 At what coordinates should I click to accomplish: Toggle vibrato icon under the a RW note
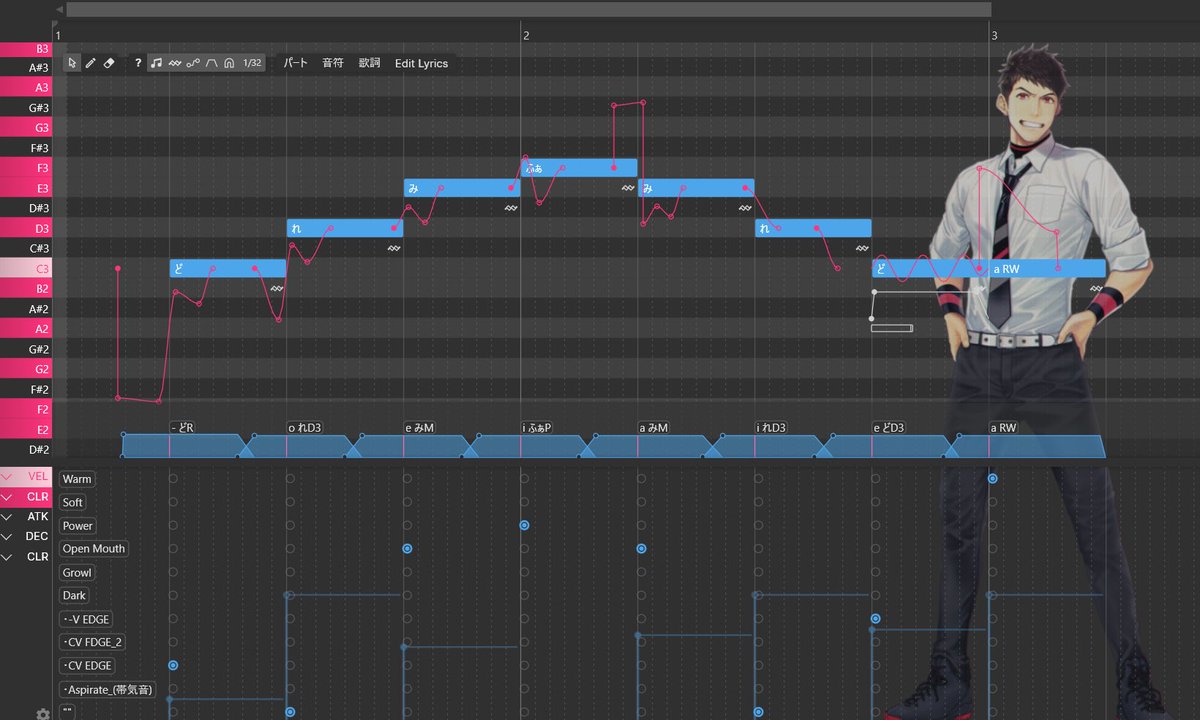1097,288
